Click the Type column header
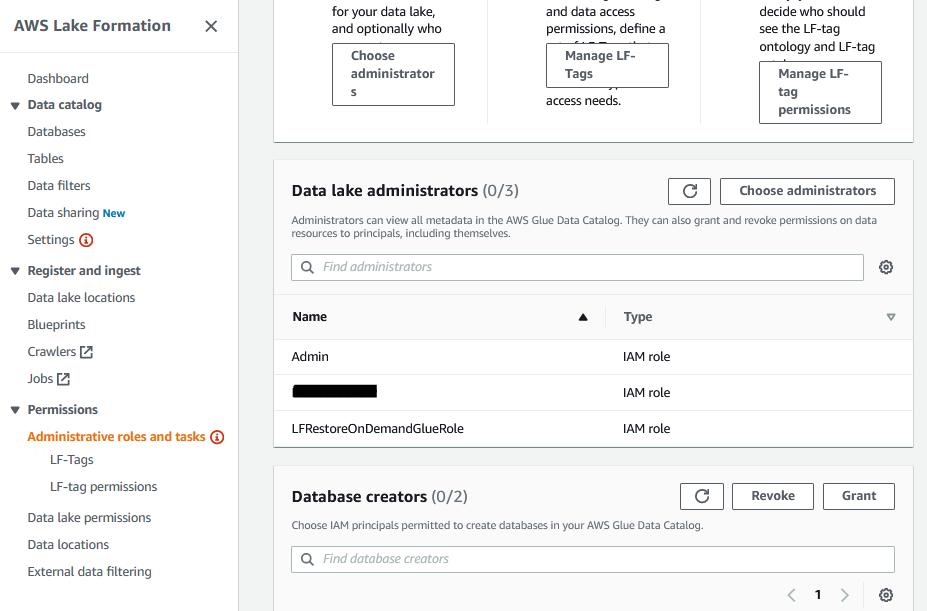Image resolution: width=927 pixels, height=611 pixels. (x=638, y=317)
